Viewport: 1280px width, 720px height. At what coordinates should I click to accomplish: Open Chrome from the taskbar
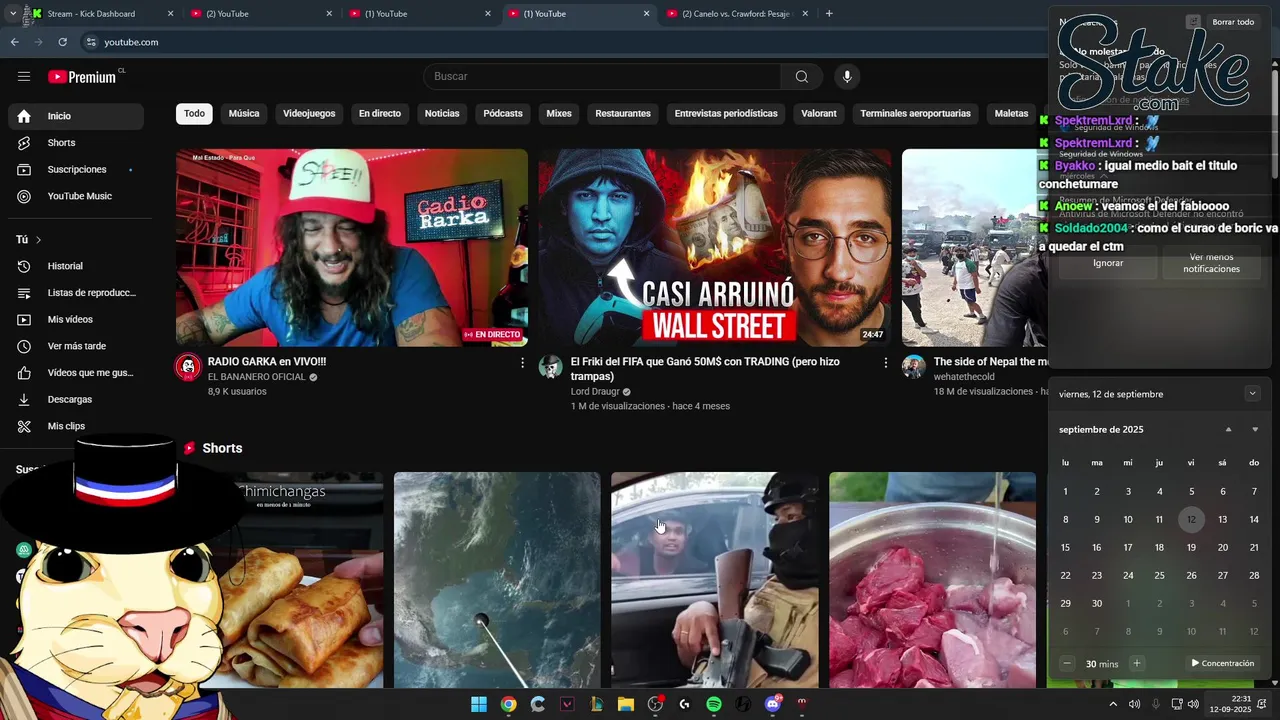tap(508, 704)
